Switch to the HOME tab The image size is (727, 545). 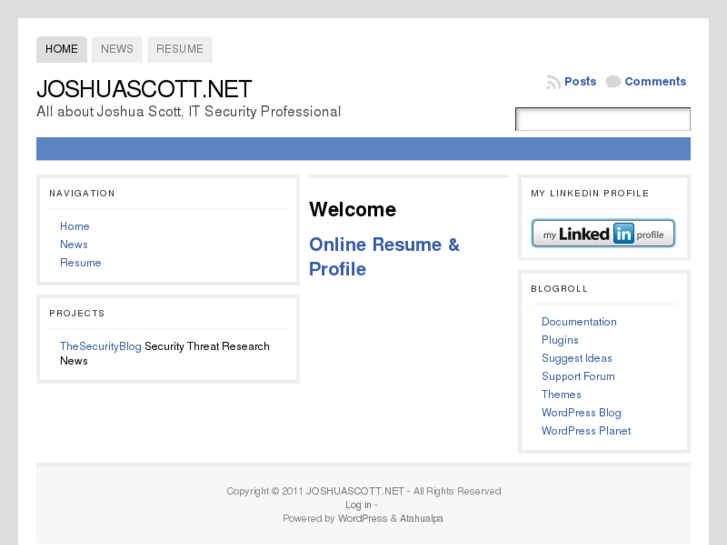pyautogui.click(x=62, y=49)
